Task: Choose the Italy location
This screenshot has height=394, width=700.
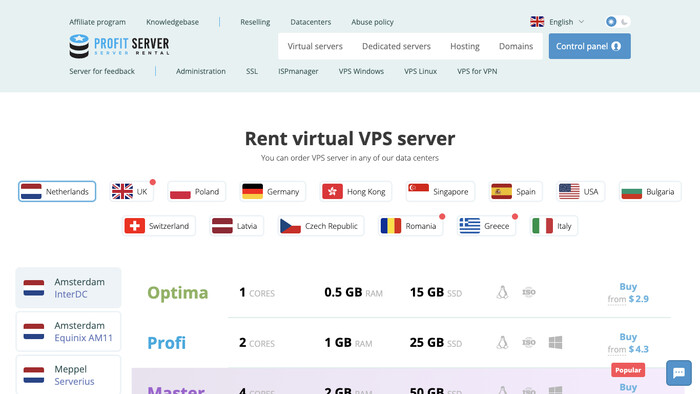Action: pyautogui.click(x=554, y=226)
